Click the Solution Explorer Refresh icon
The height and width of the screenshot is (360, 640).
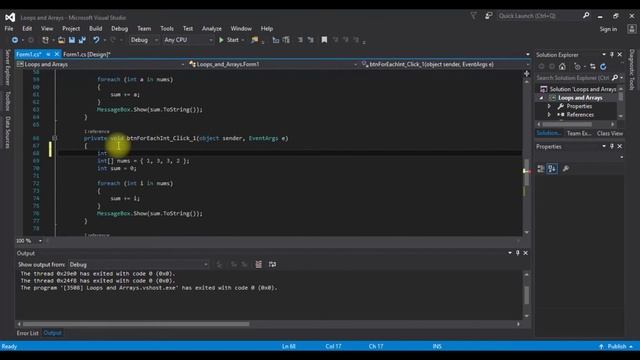pos(603,67)
